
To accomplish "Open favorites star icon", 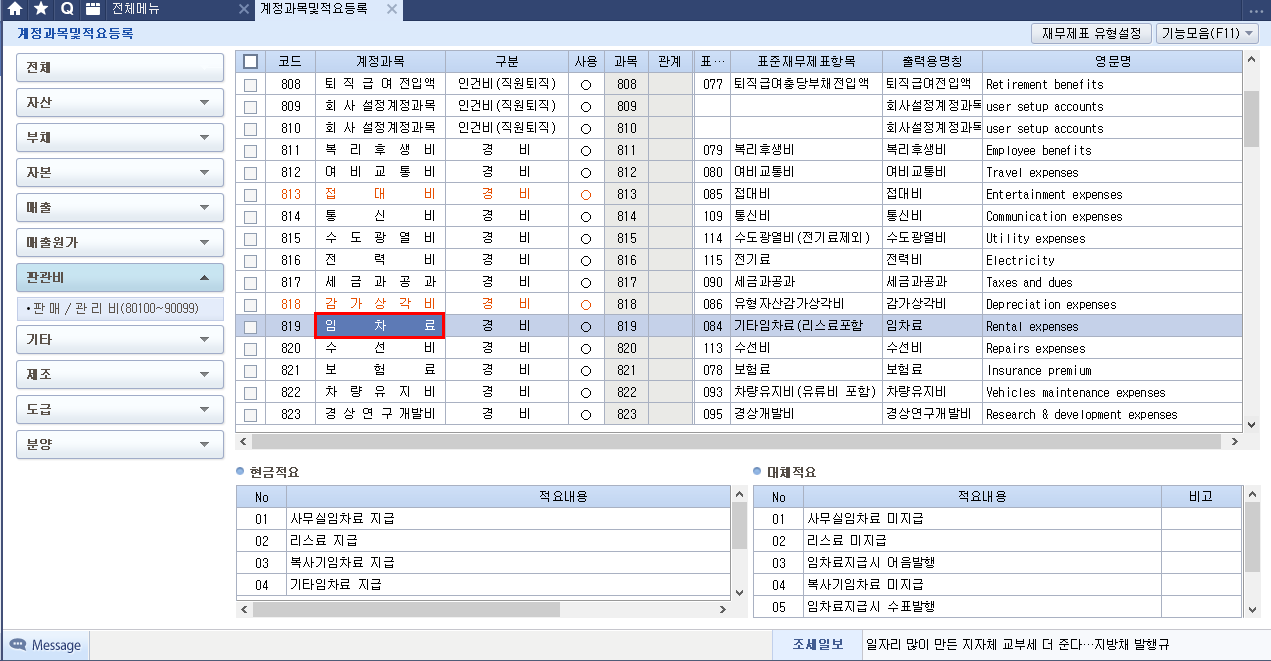I will click(41, 9).
